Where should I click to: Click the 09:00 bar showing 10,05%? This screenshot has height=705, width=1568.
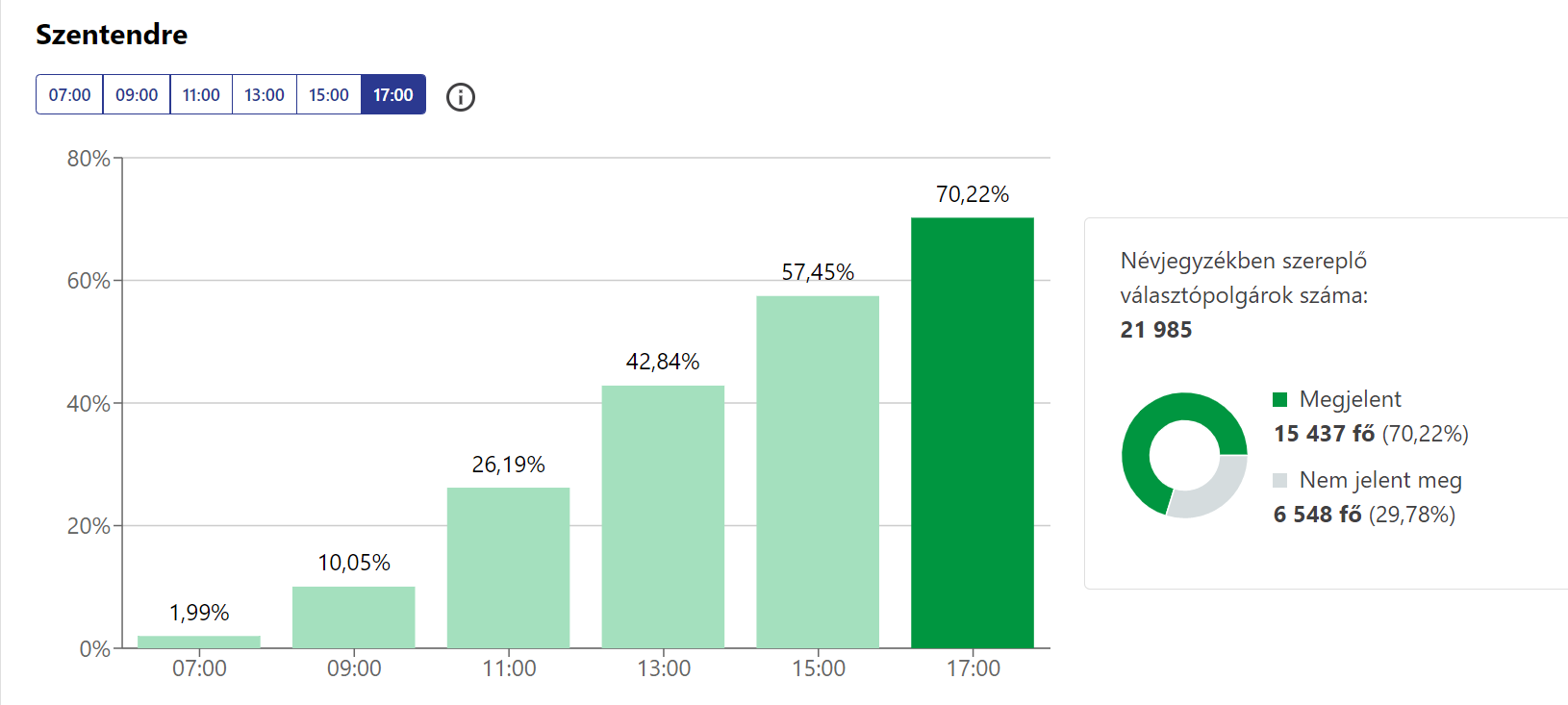tap(354, 617)
